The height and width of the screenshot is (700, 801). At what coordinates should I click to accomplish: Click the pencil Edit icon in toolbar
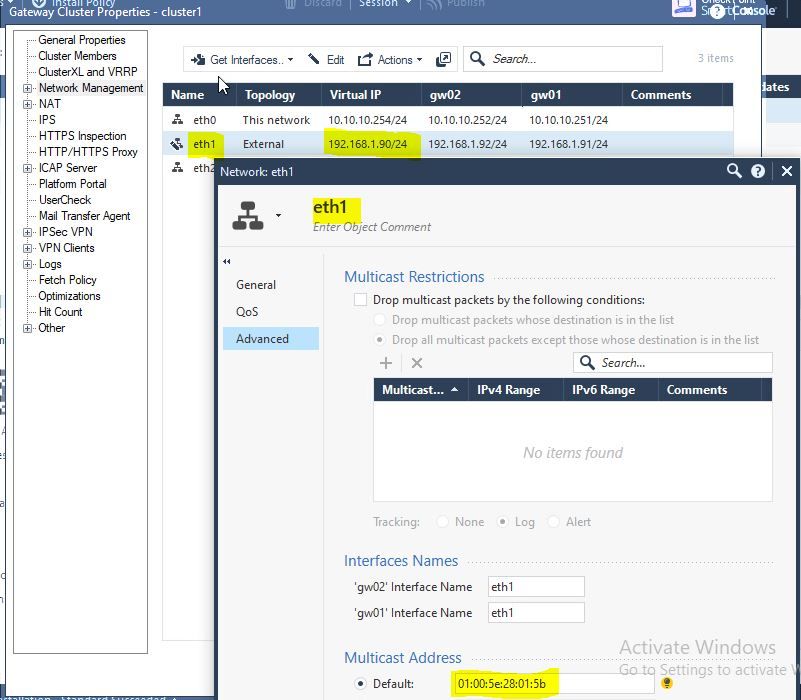coord(314,59)
